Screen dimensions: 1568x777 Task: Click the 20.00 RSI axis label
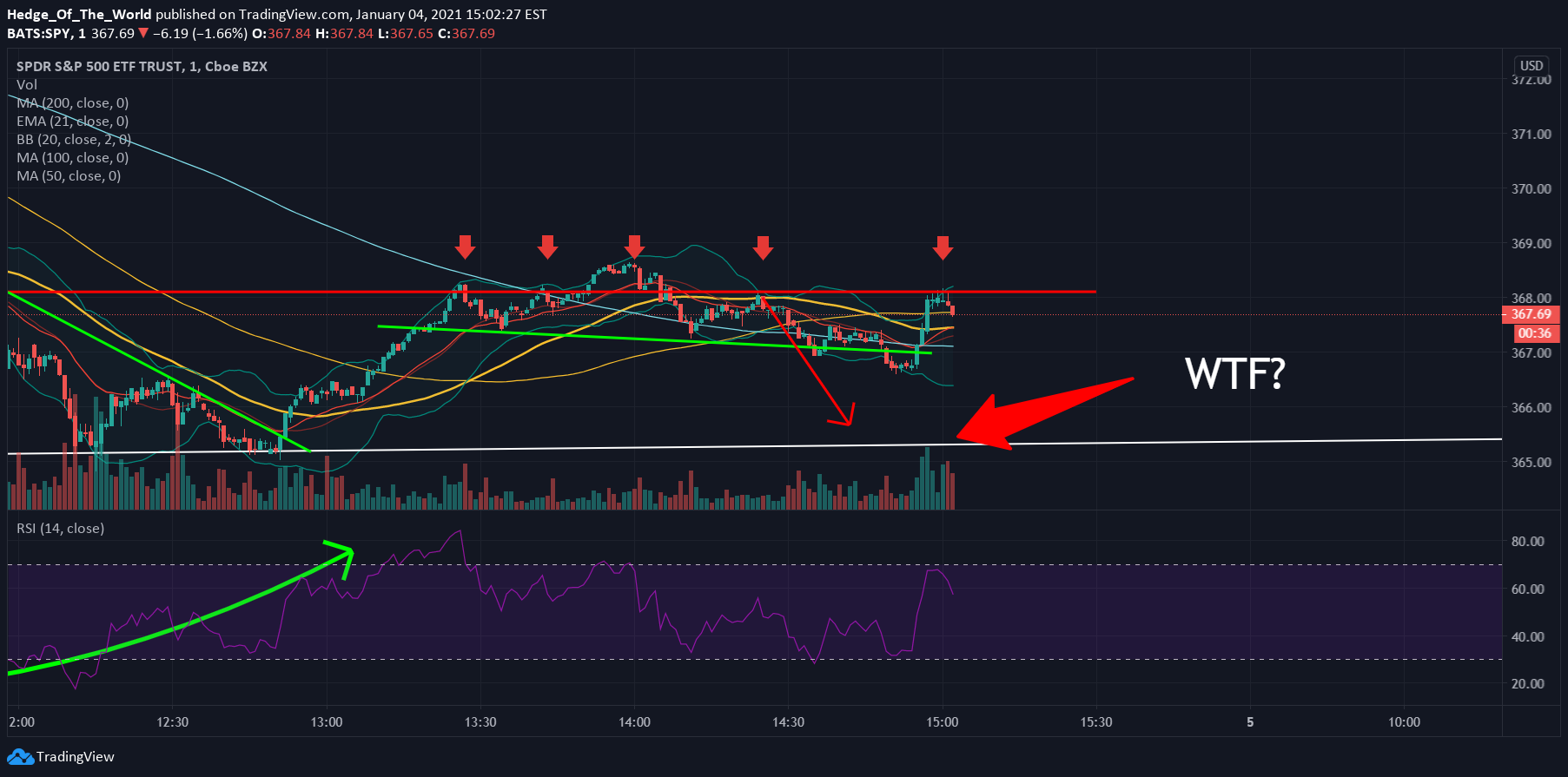point(1528,683)
